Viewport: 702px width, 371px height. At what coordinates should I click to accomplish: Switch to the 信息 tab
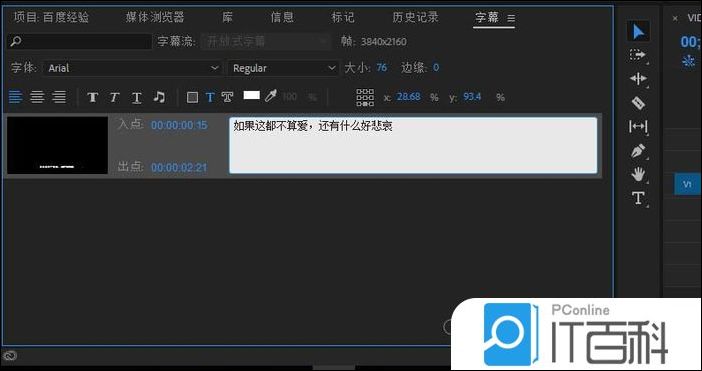click(283, 17)
